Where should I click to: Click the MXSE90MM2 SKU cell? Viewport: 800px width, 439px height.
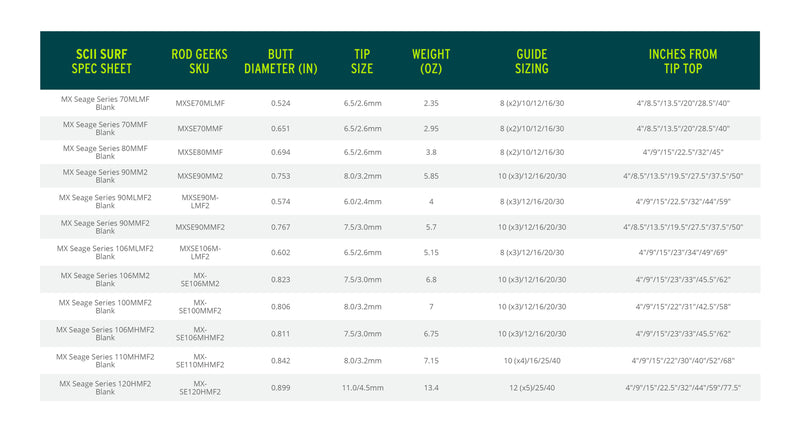[x=200, y=177]
